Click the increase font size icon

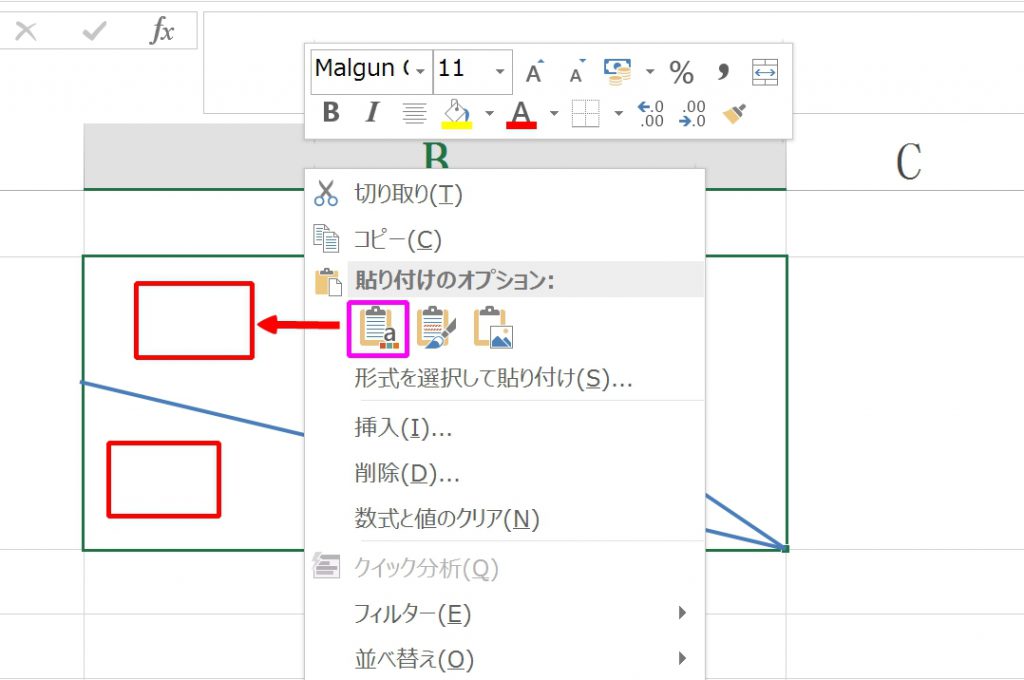(x=535, y=71)
